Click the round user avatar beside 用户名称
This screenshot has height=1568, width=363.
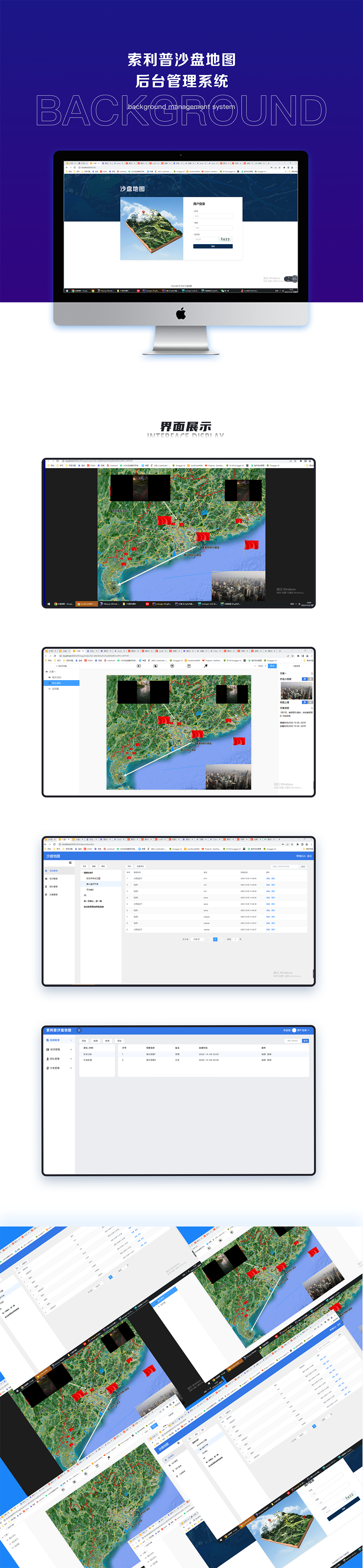click(x=294, y=1031)
